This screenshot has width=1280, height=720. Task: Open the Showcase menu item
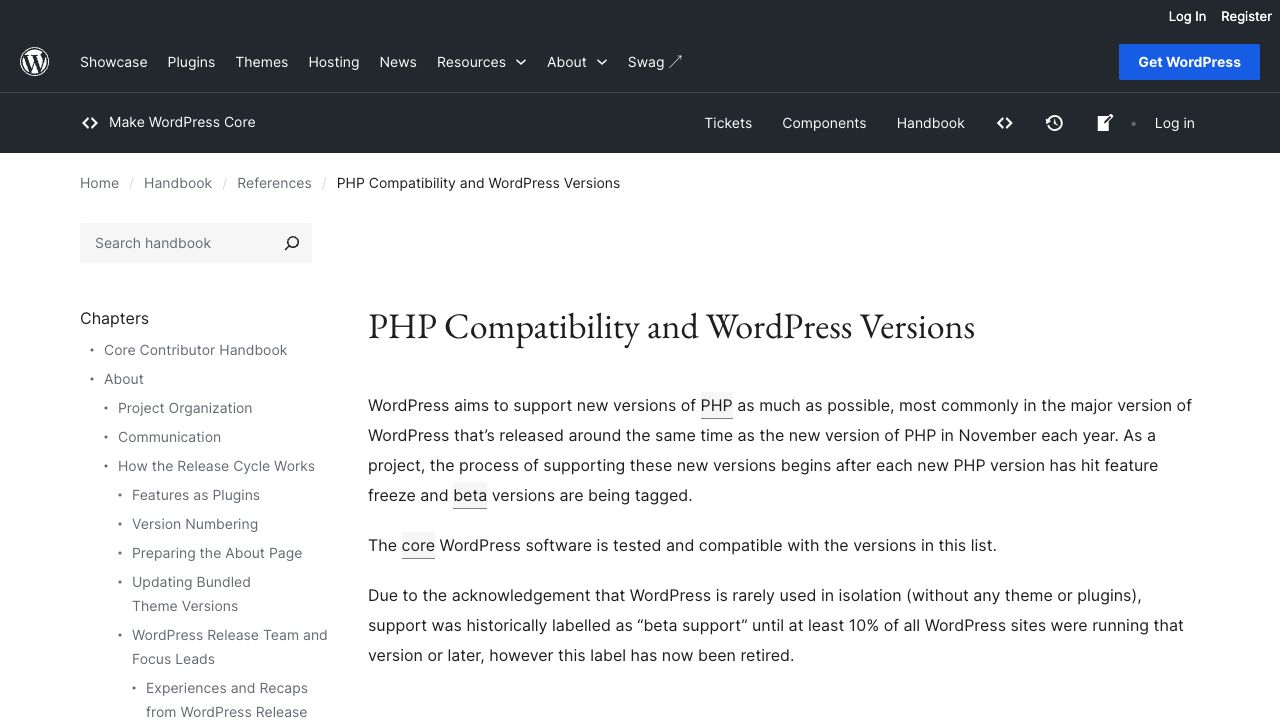pyautogui.click(x=114, y=62)
